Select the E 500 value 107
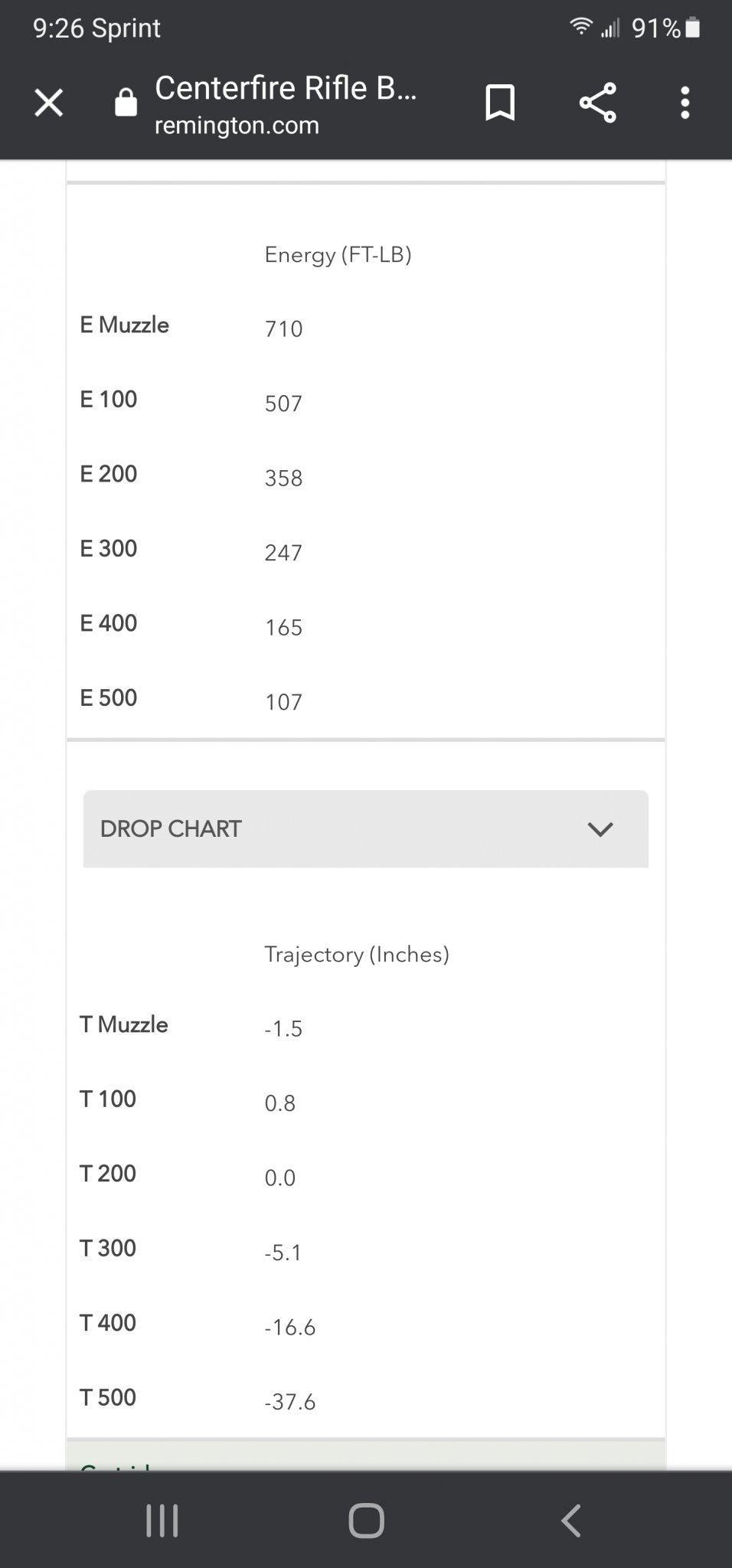The width and height of the screenshot is (732, 1568). click(x=283, y=701)
